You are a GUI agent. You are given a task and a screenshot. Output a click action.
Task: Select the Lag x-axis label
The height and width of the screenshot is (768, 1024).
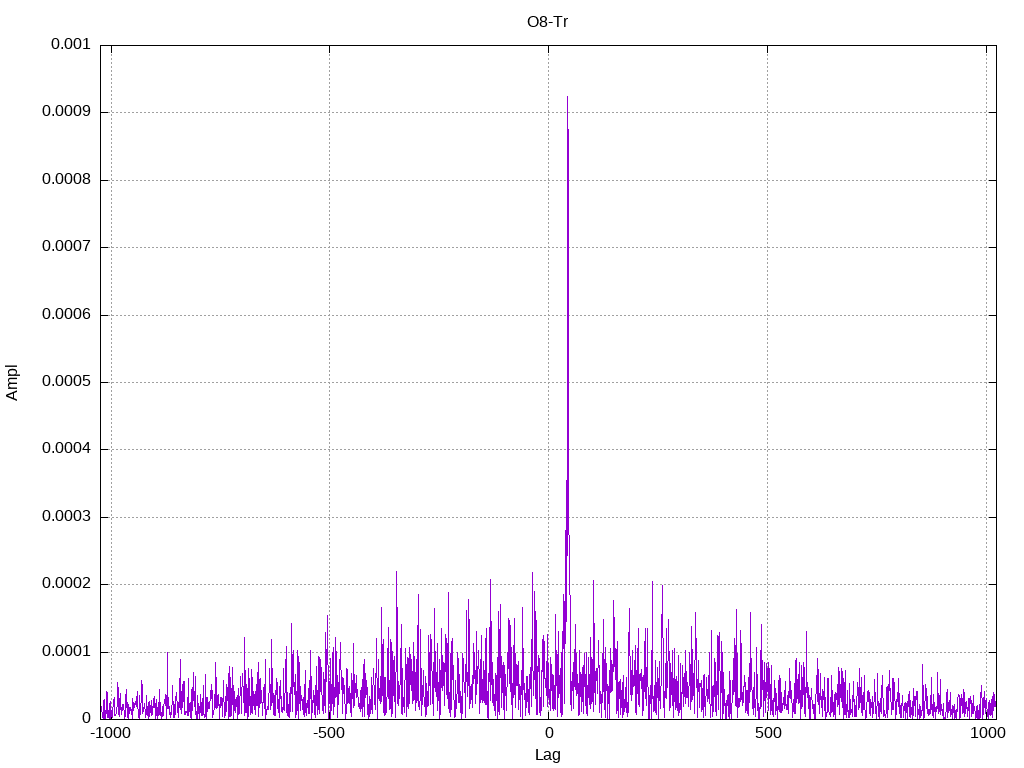click(x=547, y=755)
